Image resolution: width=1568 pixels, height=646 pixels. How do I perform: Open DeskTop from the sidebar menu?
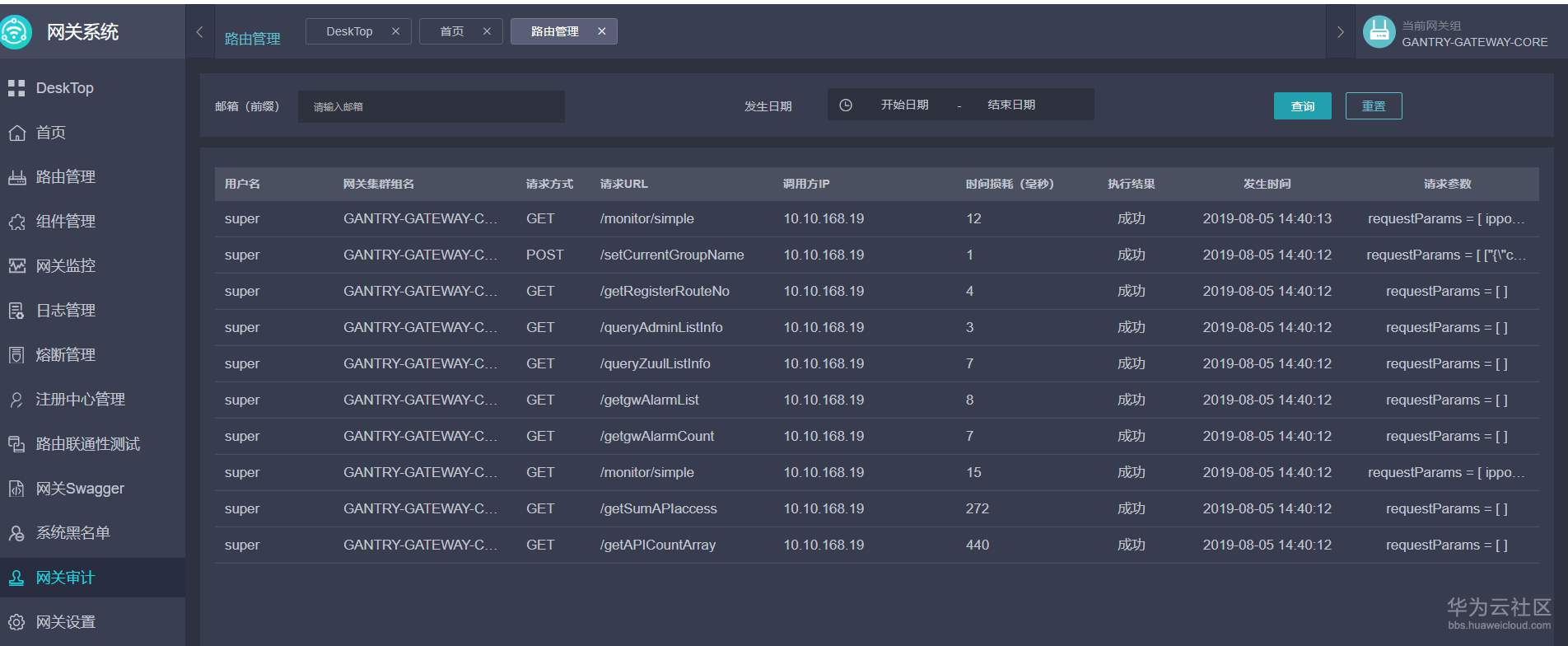coord(92,88)
